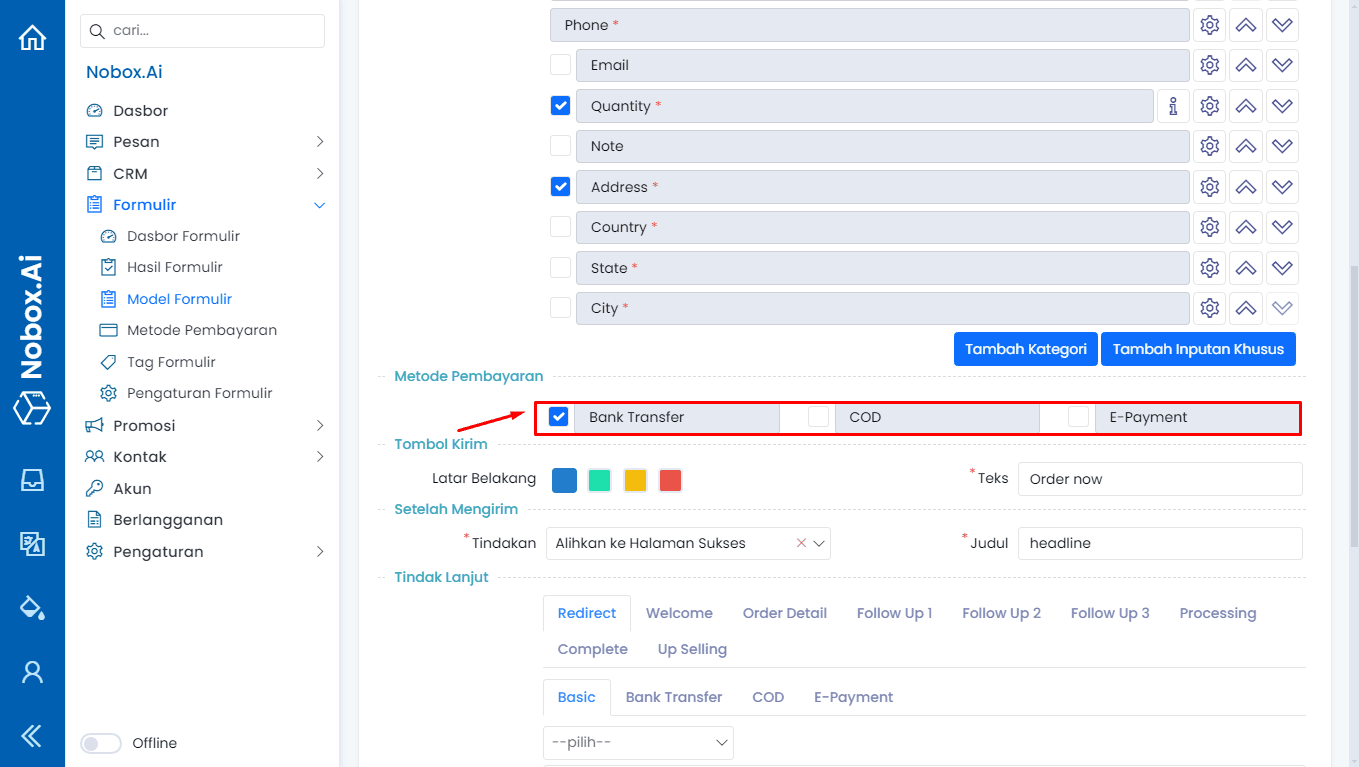The image size is (1359, 767).
Task: Enable the COD payment method checkbox
Action: click(815, 417)
